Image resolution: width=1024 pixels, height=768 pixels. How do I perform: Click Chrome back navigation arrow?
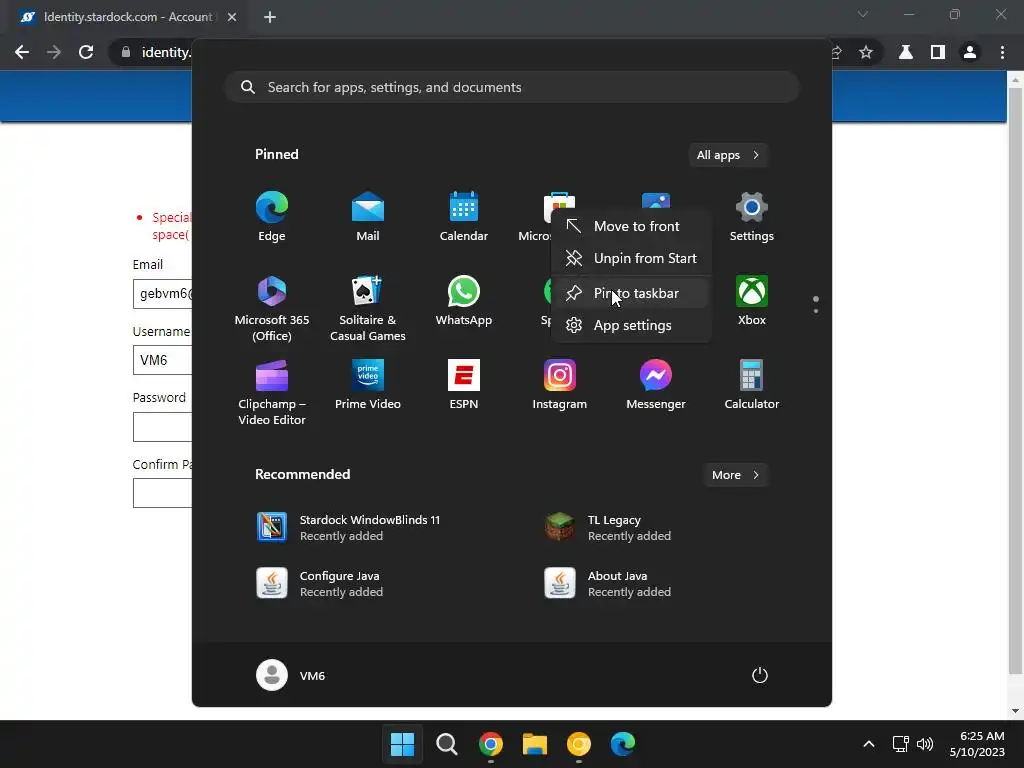22,52
